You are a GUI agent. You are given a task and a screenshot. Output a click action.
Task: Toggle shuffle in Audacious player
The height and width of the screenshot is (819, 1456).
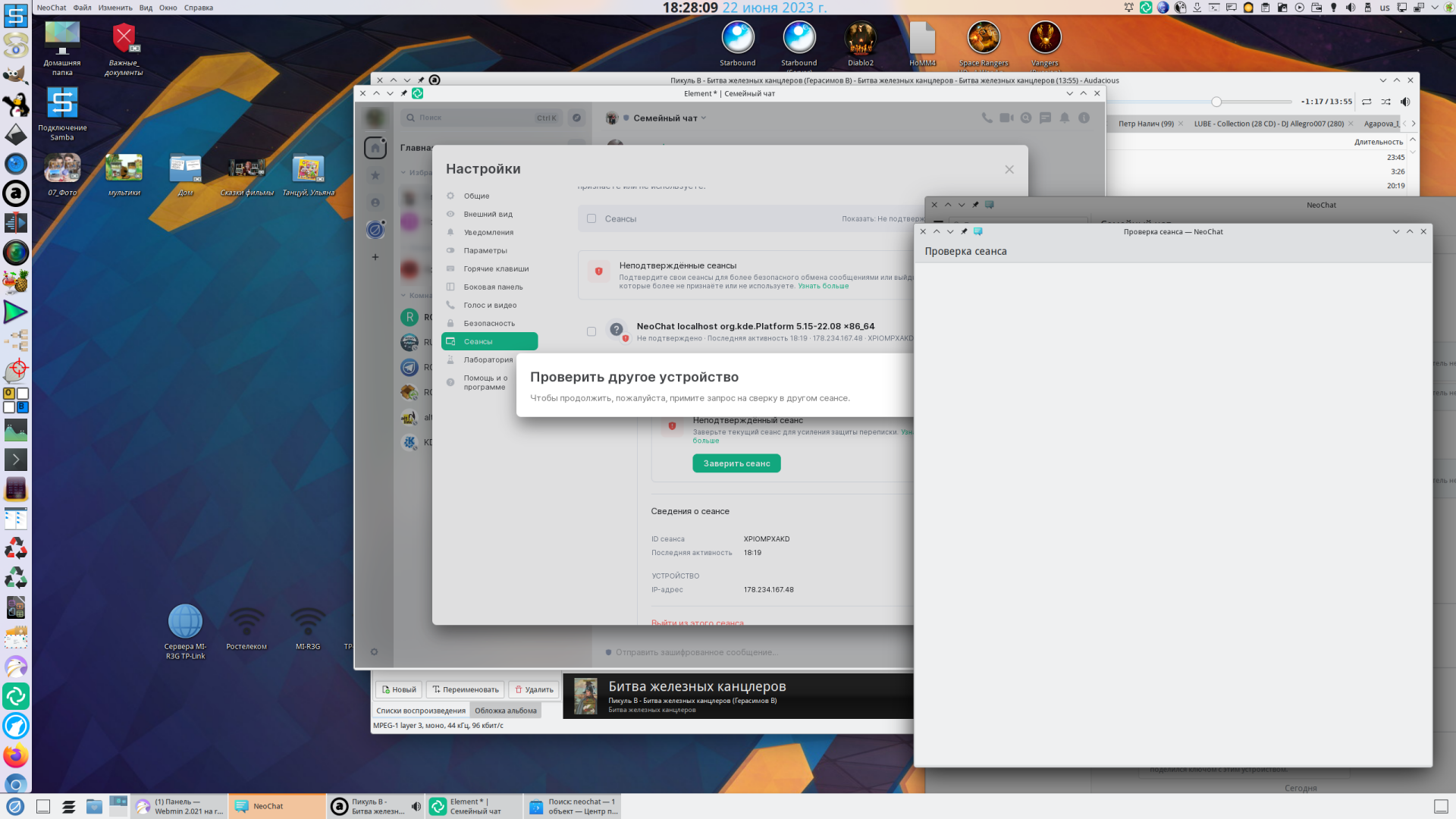point(1385,102)
